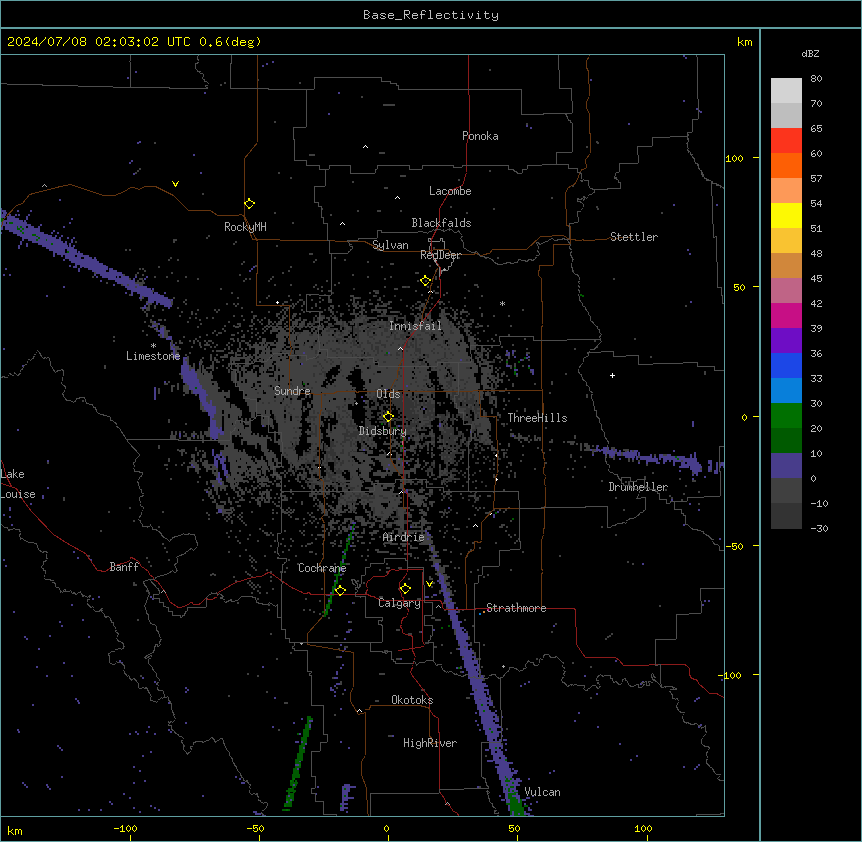This screenshot has width=862, height=842.
Task: Click the Ponoka city label
Action: 480,136
